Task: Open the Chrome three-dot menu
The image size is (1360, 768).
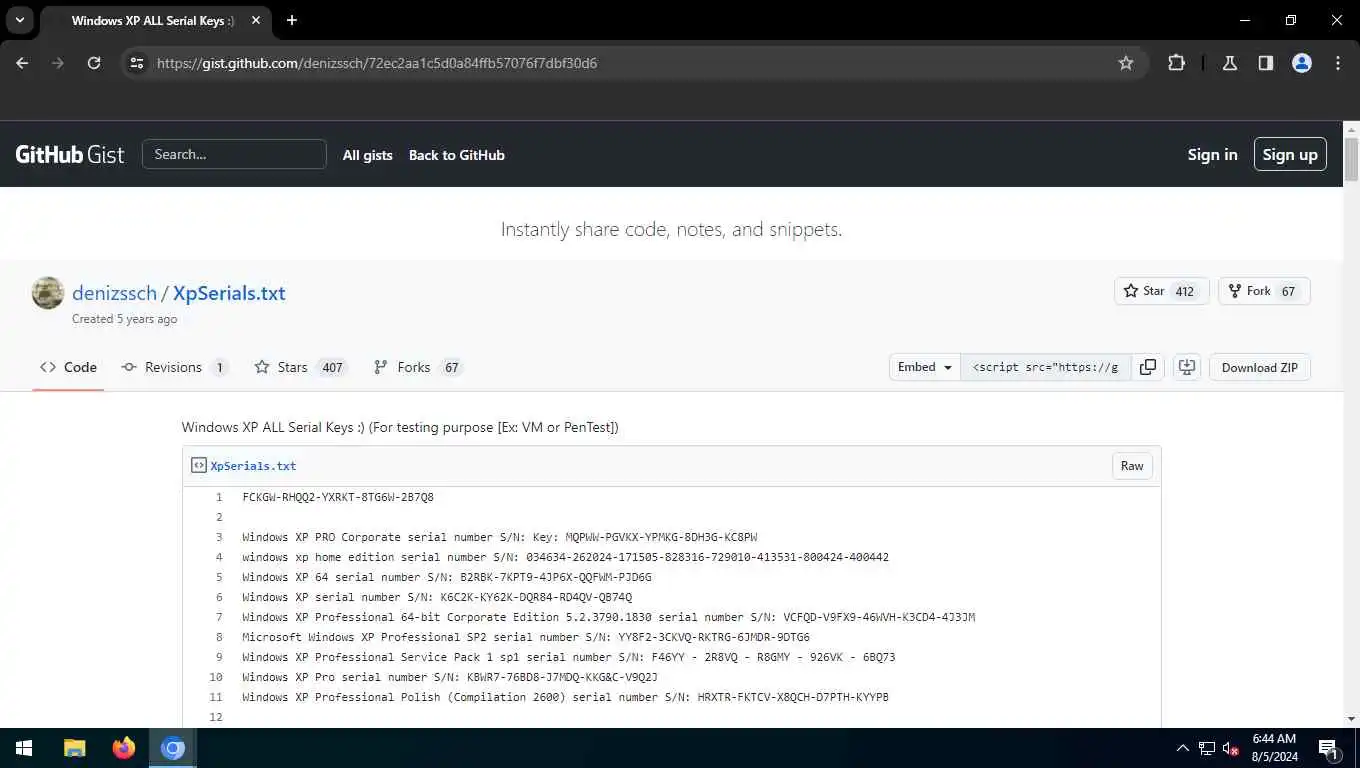Action: (x=1338, y=63)
